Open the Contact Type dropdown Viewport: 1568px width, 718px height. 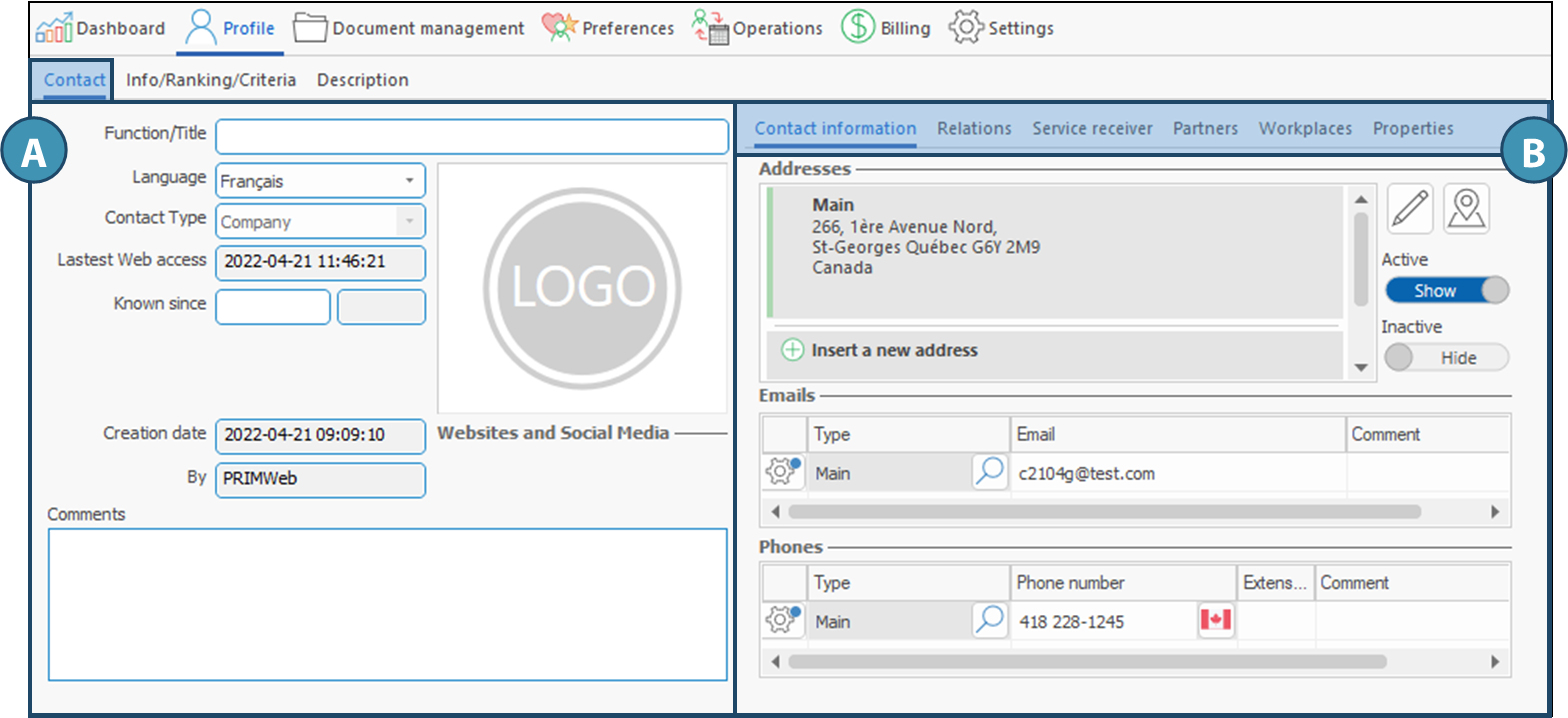coord(409,222)
